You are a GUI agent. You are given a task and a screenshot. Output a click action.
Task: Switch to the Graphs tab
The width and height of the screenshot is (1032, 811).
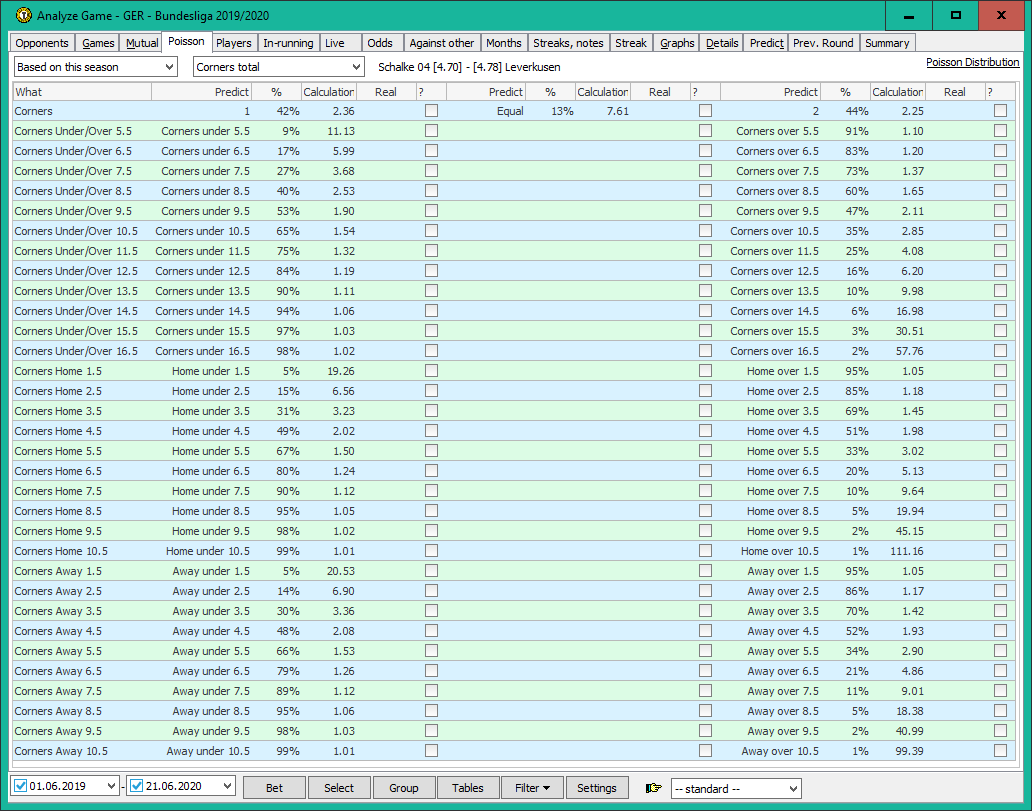677,43
